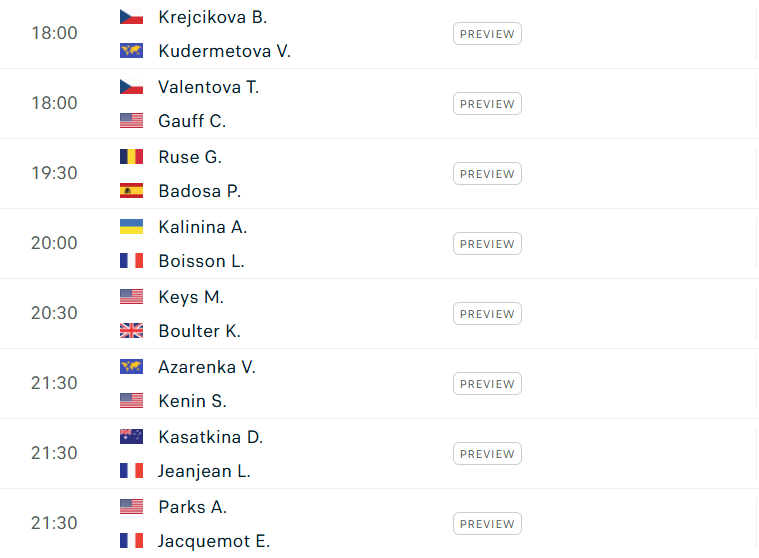The height and width of the screenshot is (558, 759).
Task: Open preview for Keys vs Boulter match
Action: (487, 314)
